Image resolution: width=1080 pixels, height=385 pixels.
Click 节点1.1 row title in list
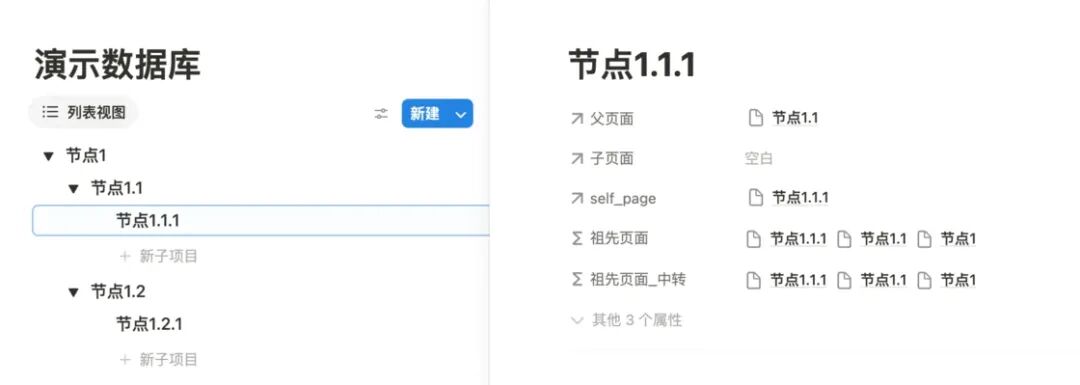(117, 188)
